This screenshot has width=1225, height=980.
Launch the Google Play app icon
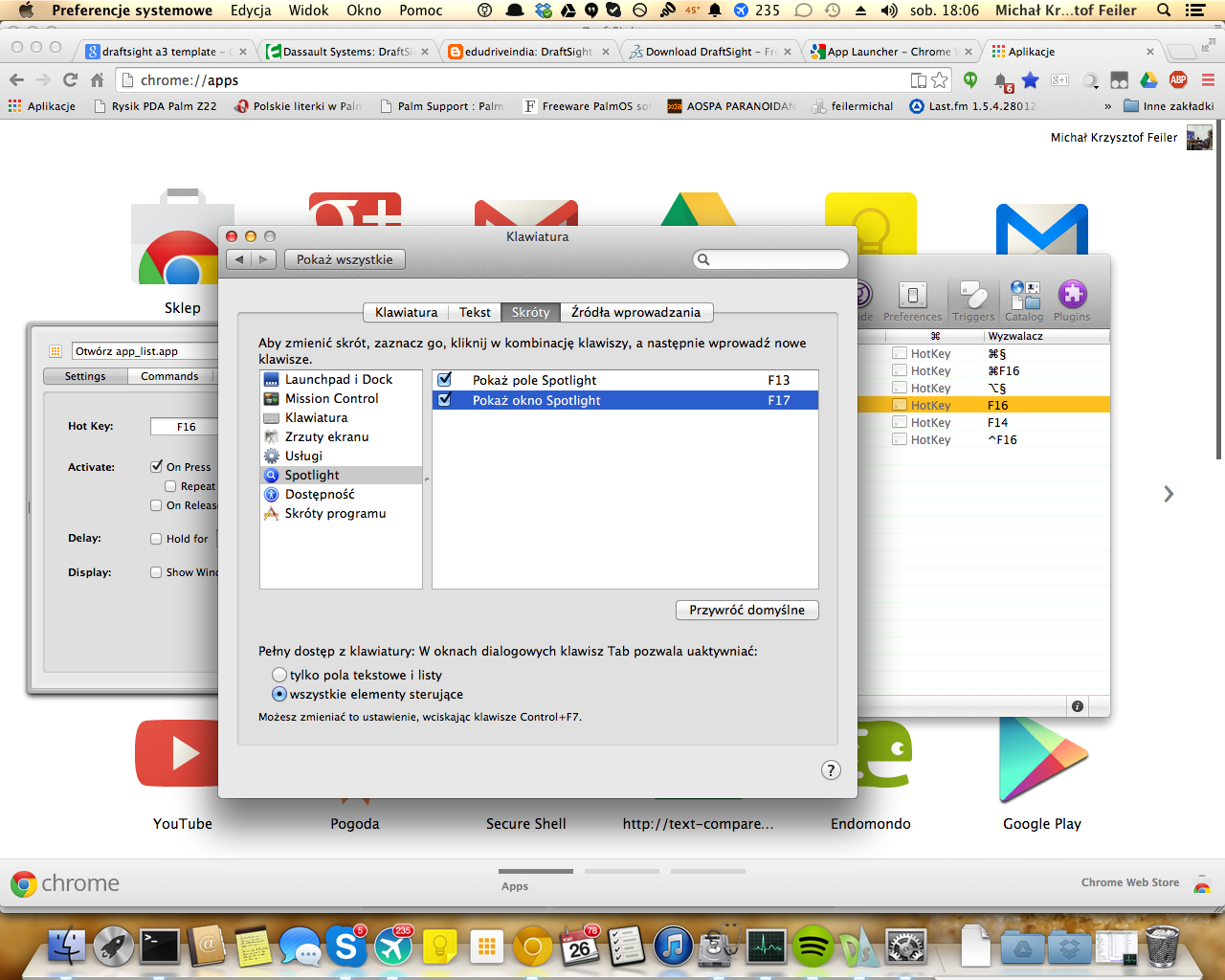1042,761
